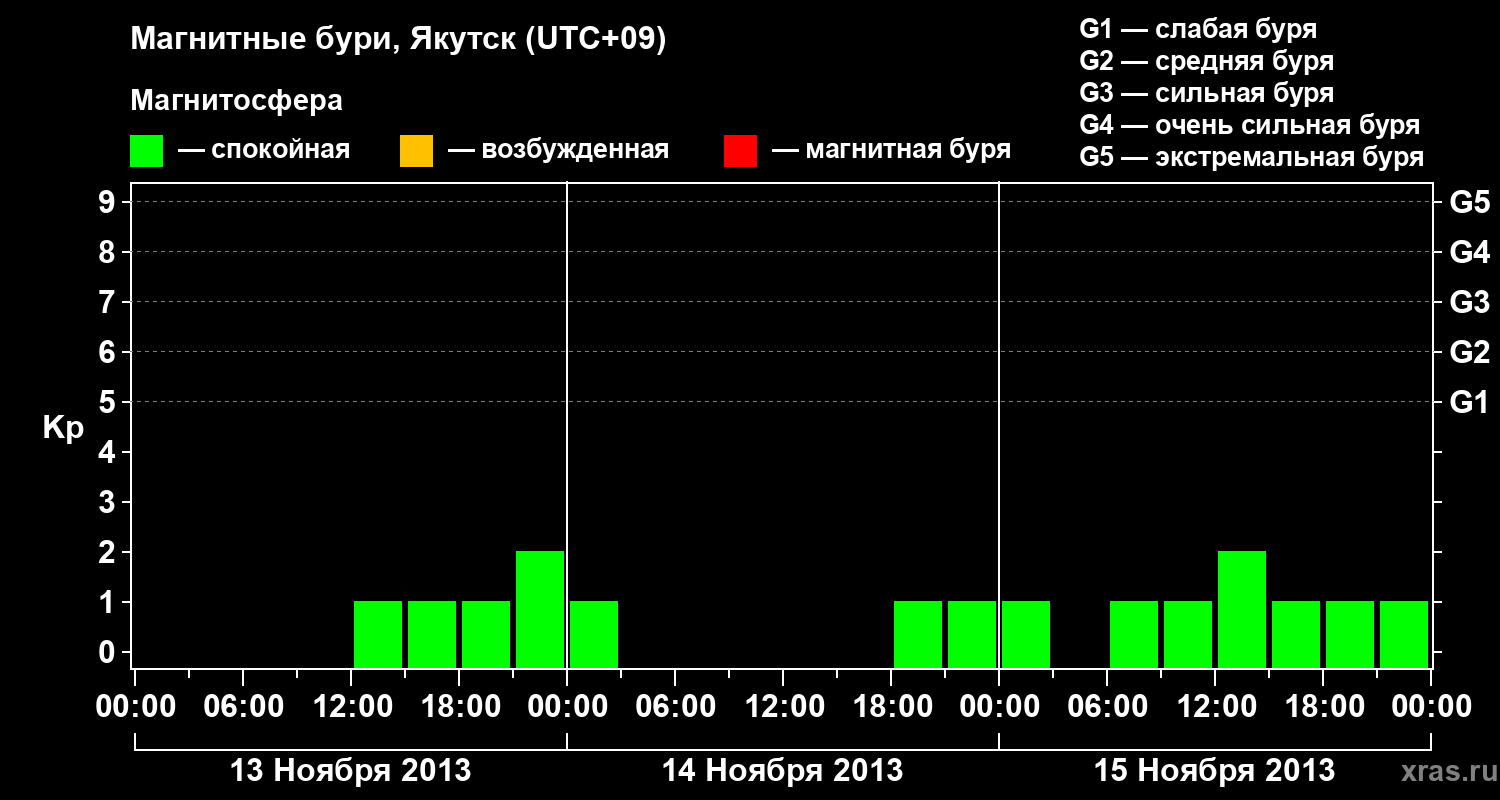Click the '14 Ноября 2013' date label
The width and height of the screenshot is (1500, 800).
(x=783, y=771)
